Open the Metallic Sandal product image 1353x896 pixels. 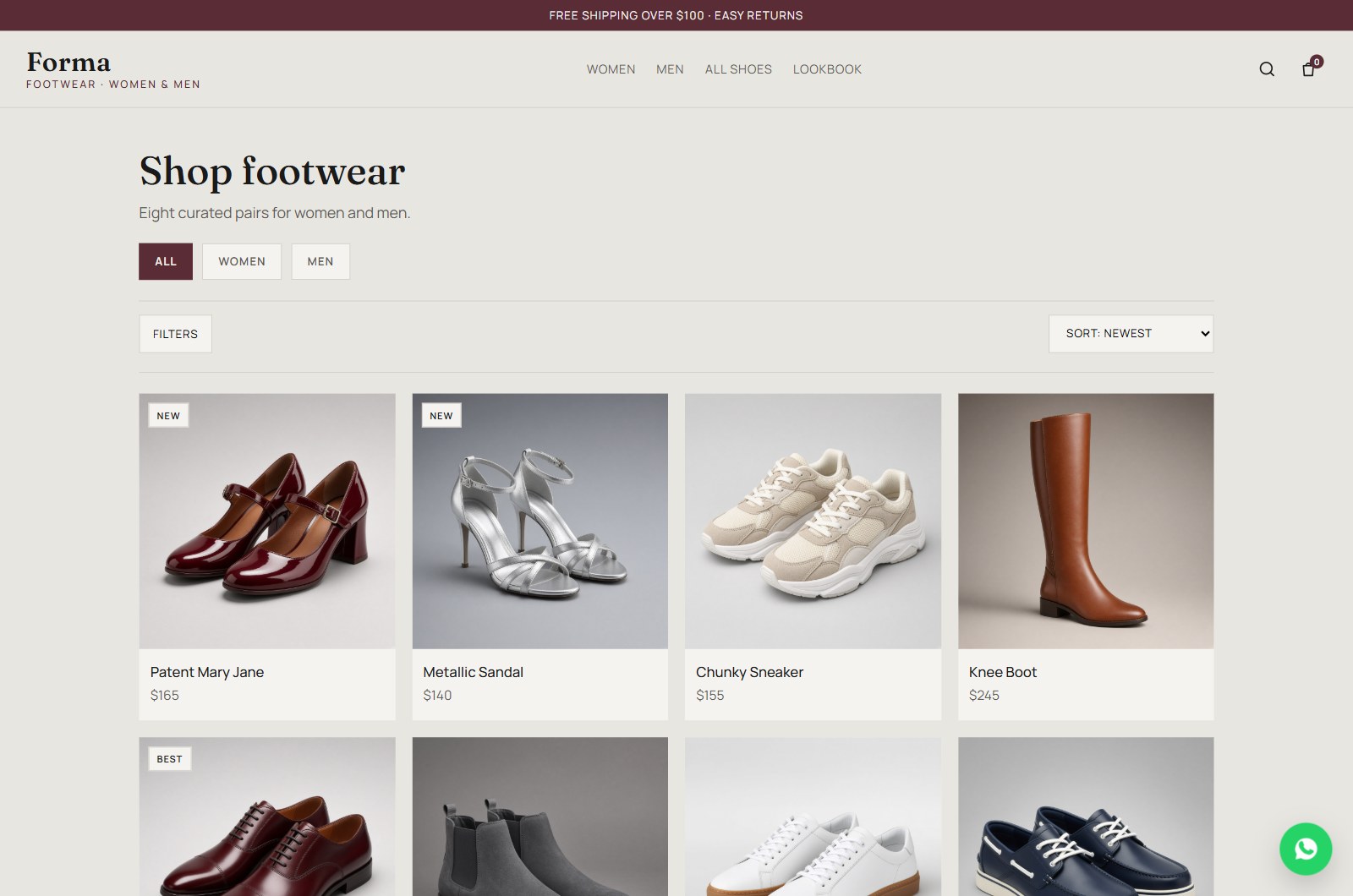tap(540, 521)
